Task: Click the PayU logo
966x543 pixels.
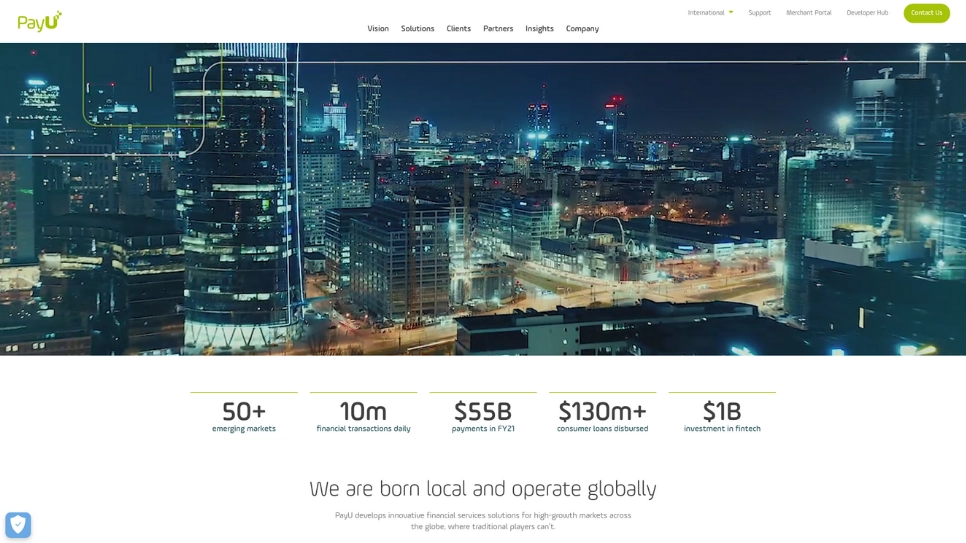Action: (40, 21)
